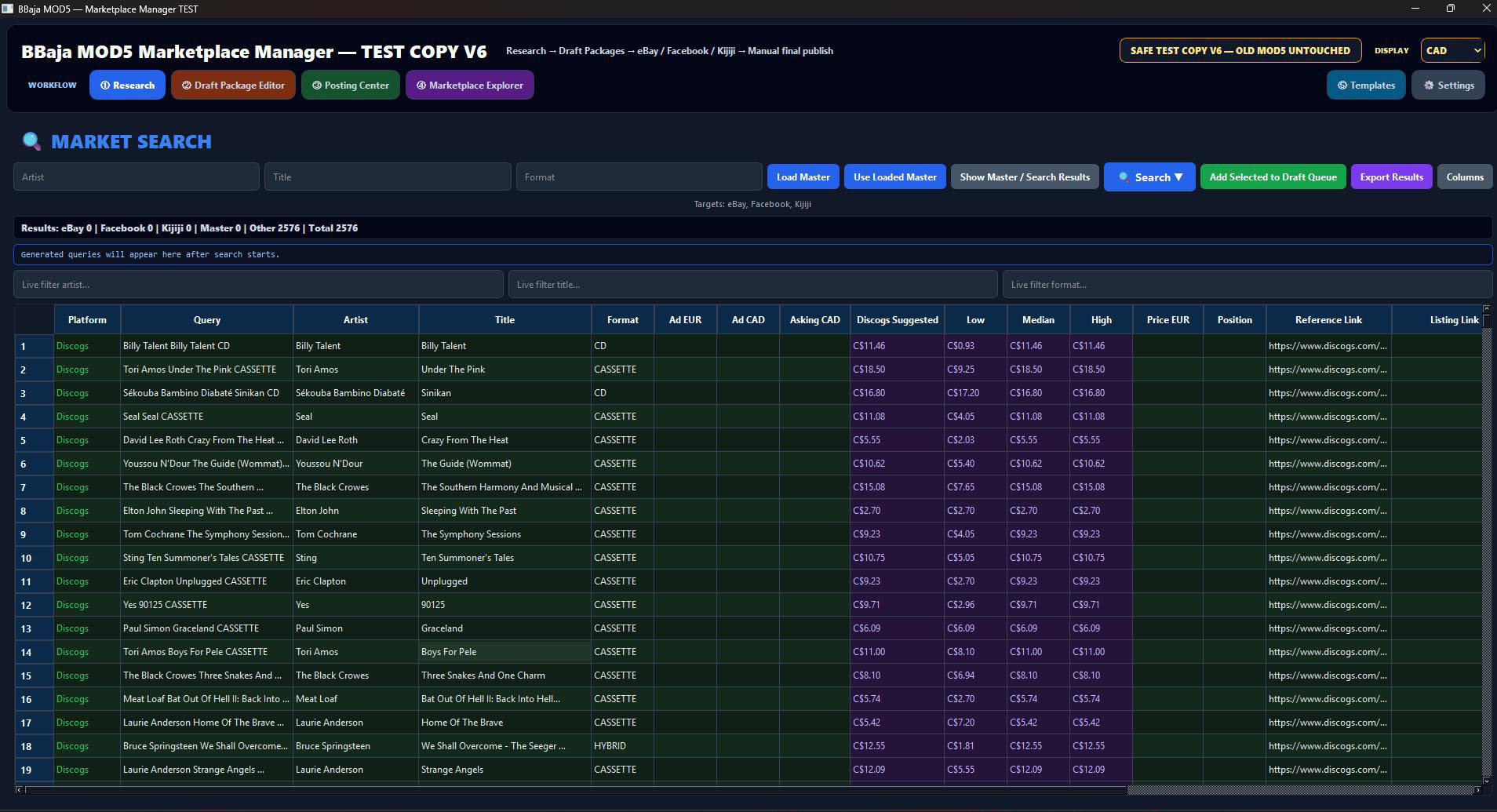Image resolution: width=1497 pixels, height=812 pixels.
Task: Click the Export Results button
Action: point(1391,177)
